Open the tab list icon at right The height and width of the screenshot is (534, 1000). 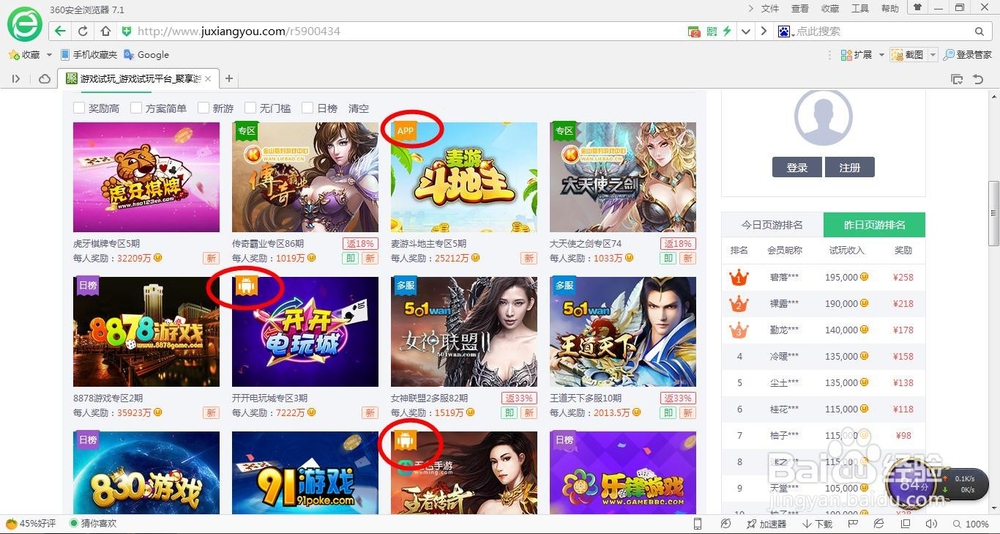[957, 79]
